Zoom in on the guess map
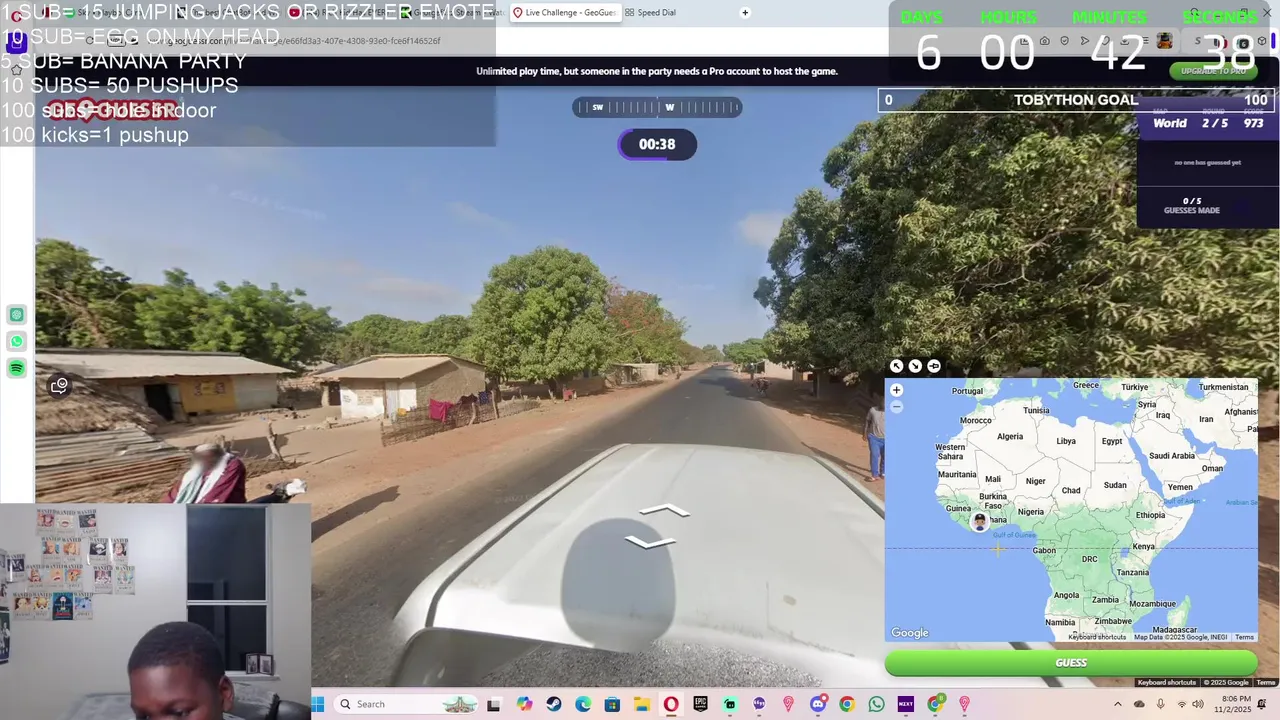 [896, 390]
